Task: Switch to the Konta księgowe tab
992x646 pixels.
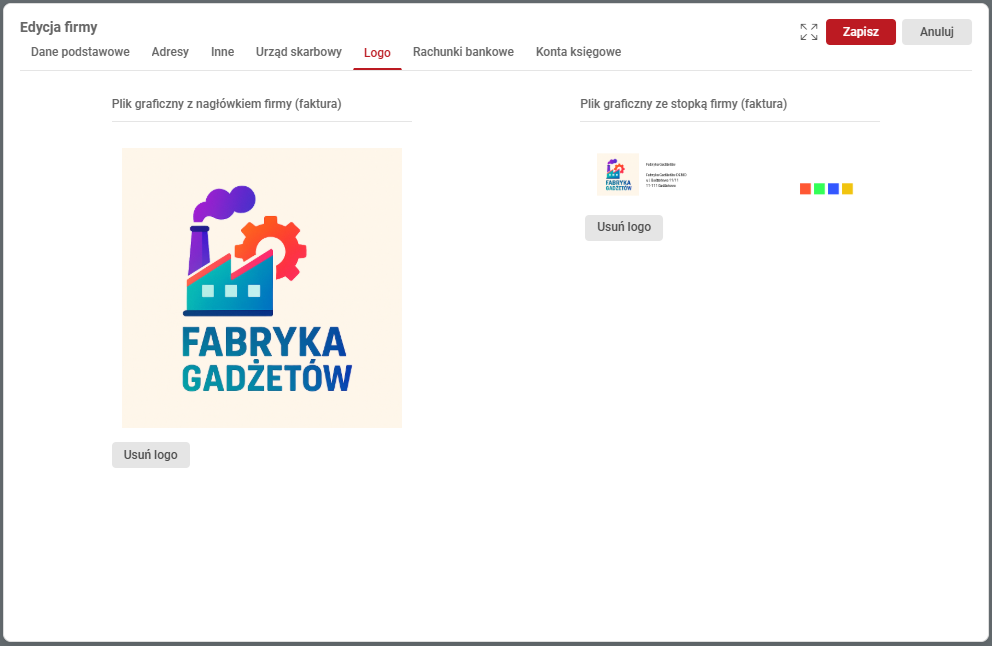Action: 578,52
